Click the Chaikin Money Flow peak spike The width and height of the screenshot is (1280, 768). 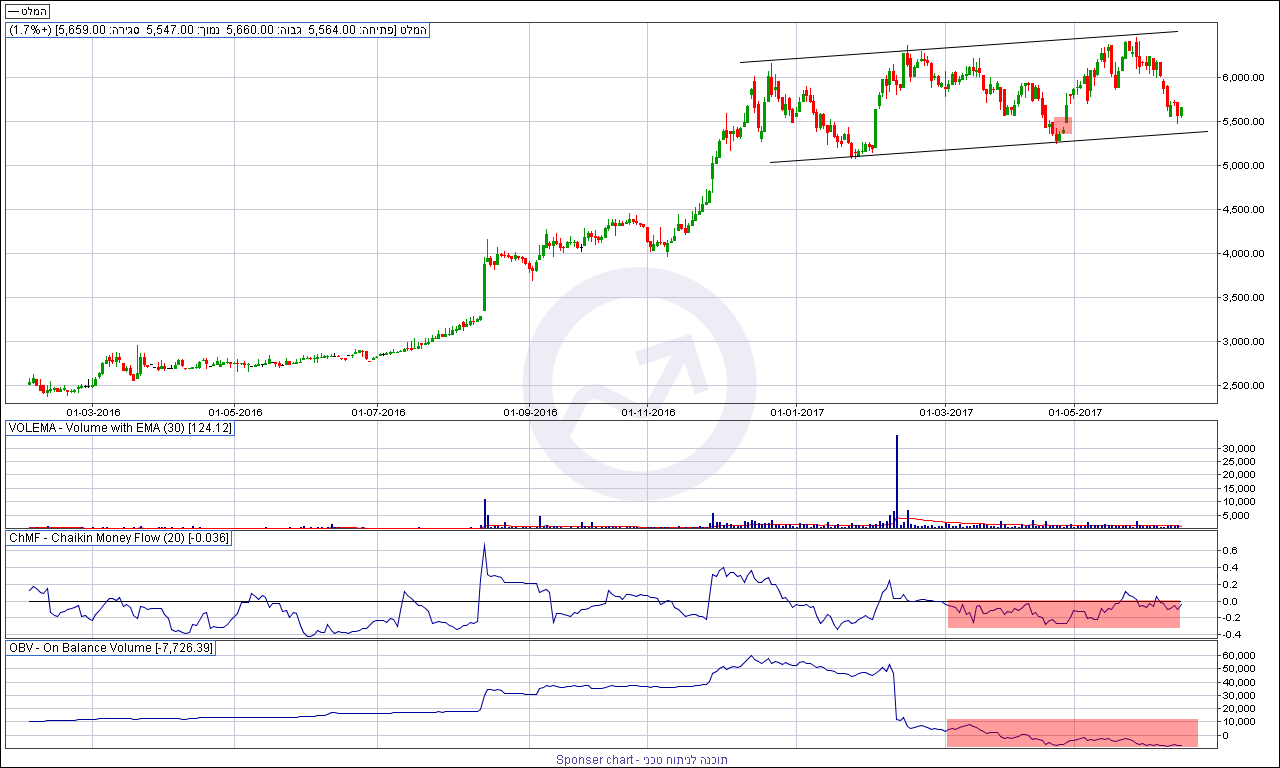[x=484, y=546]
